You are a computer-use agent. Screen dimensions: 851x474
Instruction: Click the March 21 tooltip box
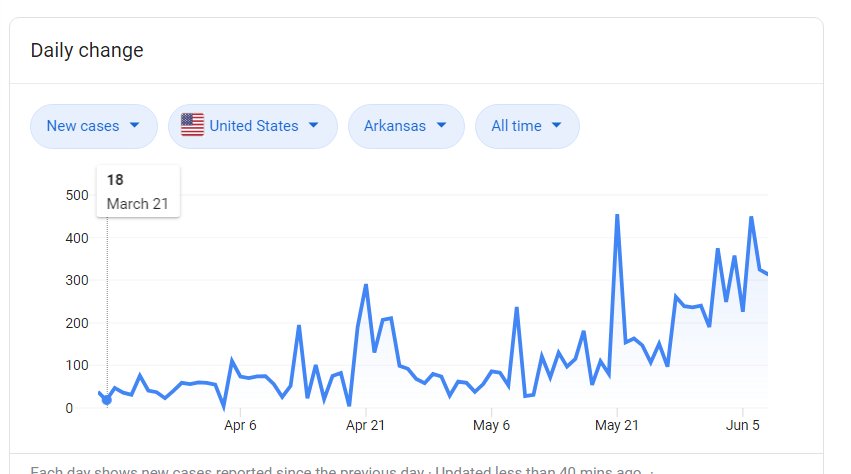click(138, 192)
